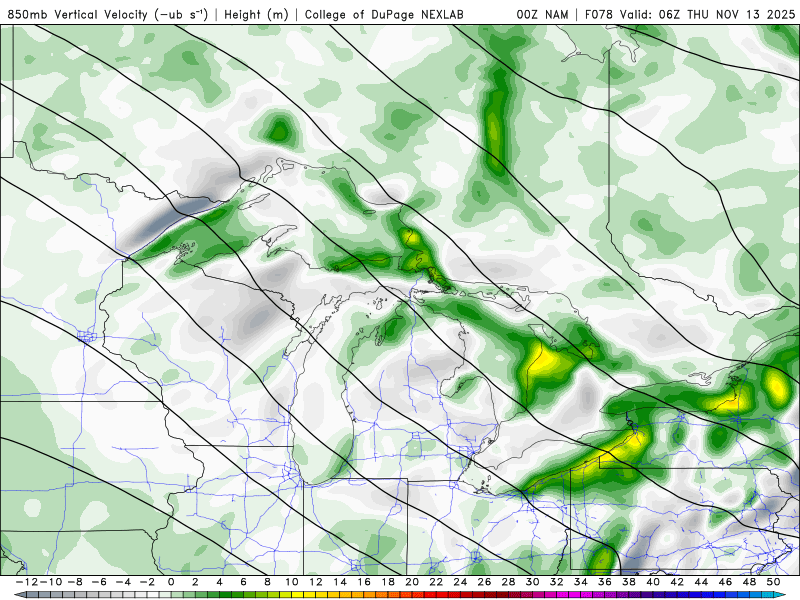Viewport: 800px width, 600px height.
Task: Click the "00Z NAM" model run label
Action: tap(542, 14)
